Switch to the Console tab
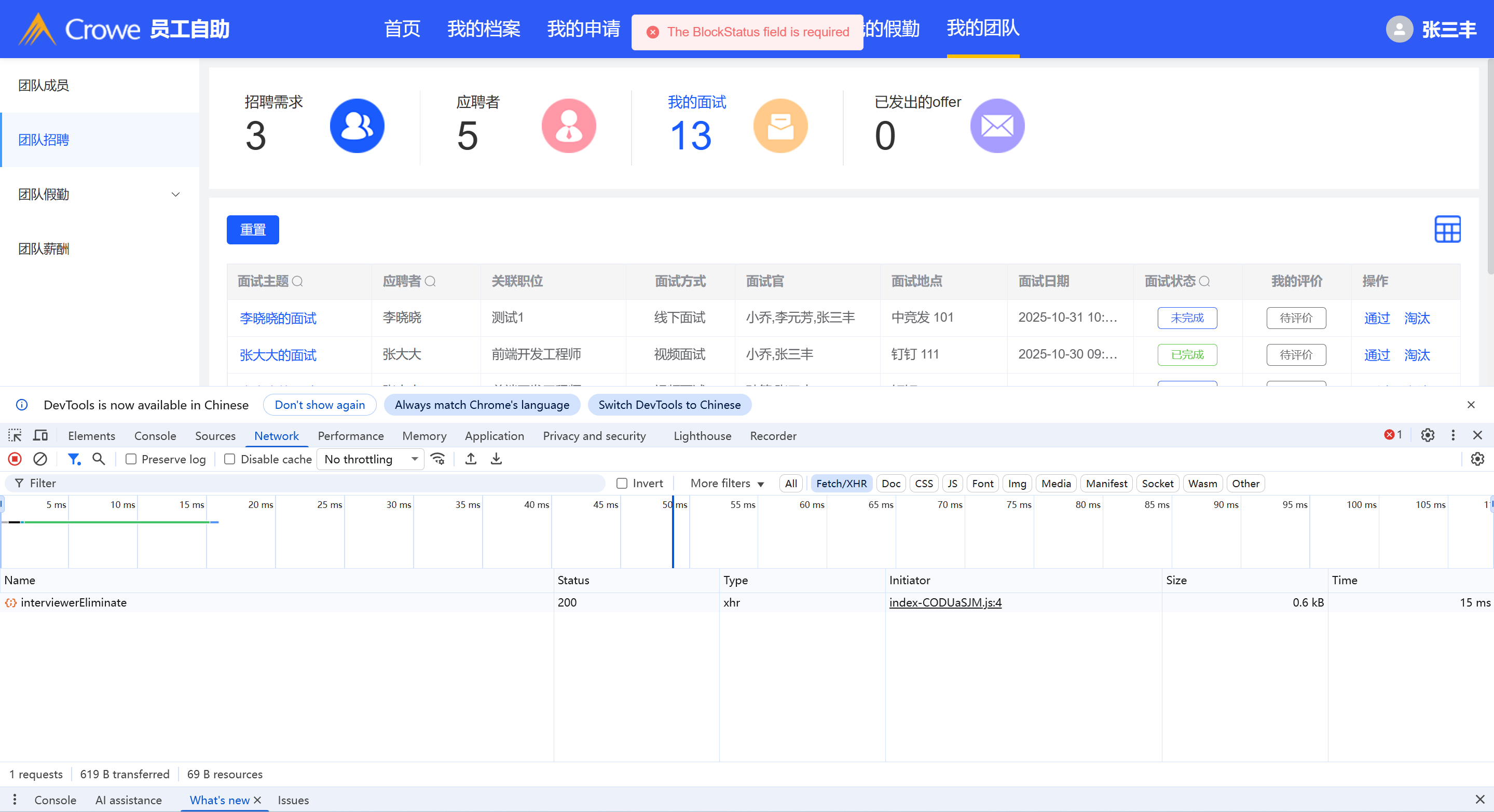Image resolution: width=1494 pixels, height=812 pixels. [x=155, y=436]
